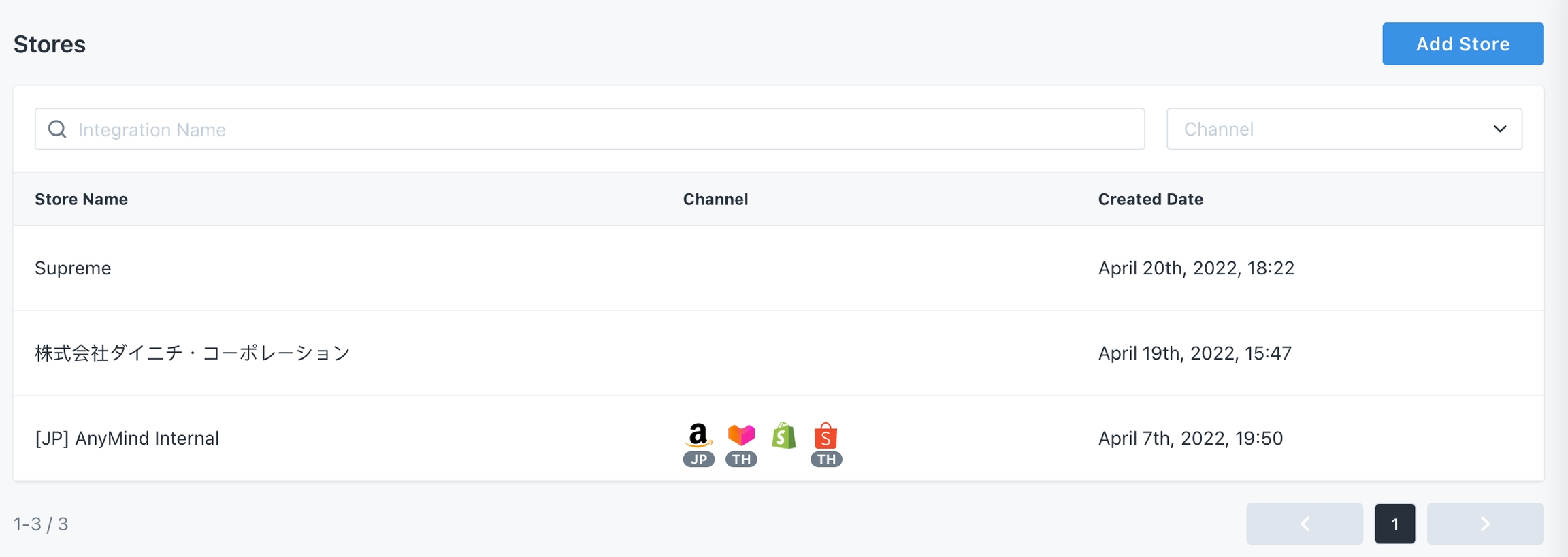Go to the previous page arrow
1568x557 pixels.
[1304, 524]
